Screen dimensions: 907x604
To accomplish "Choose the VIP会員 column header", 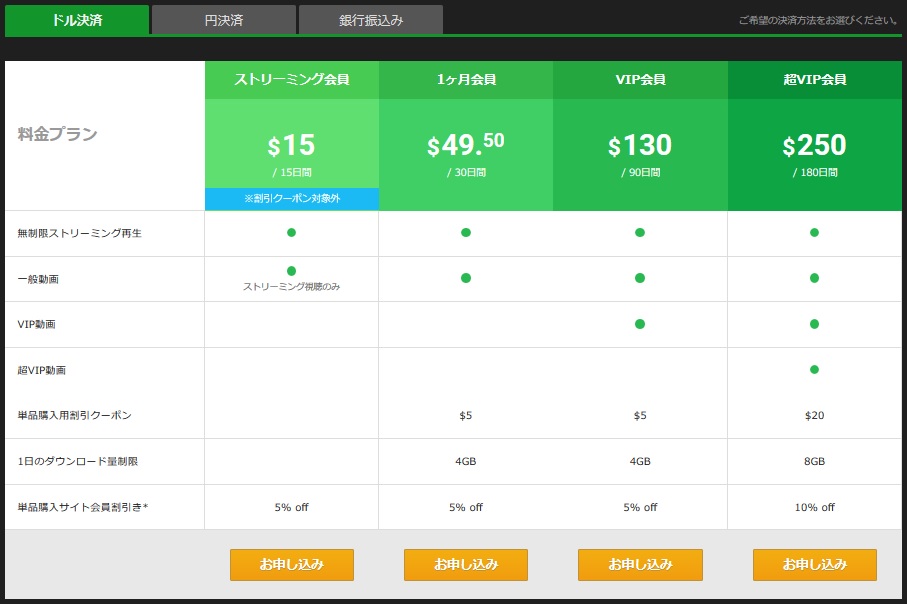I will tap(640, 80).
